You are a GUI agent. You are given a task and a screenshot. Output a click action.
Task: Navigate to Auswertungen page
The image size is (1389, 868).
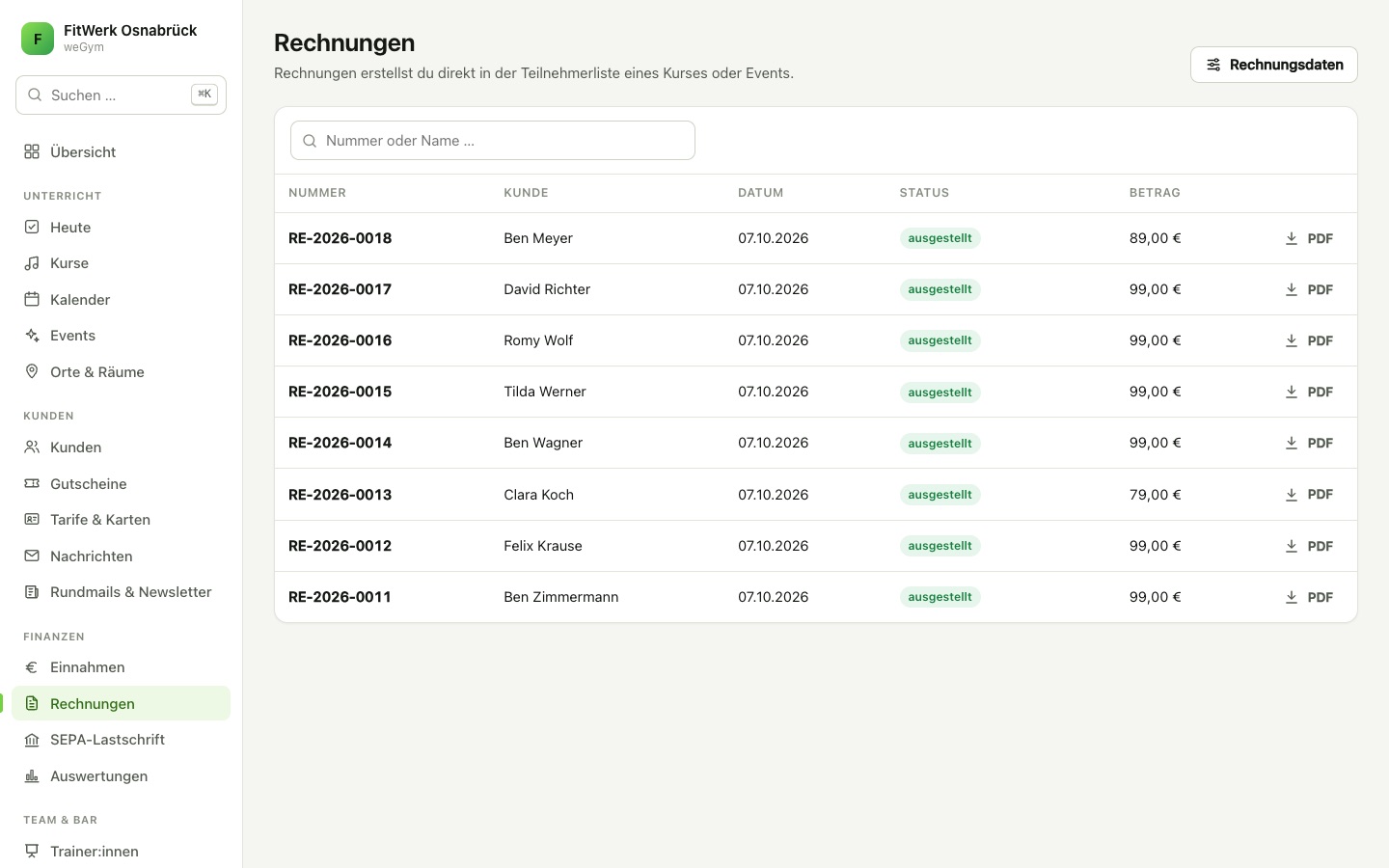[x=121, y=775]
